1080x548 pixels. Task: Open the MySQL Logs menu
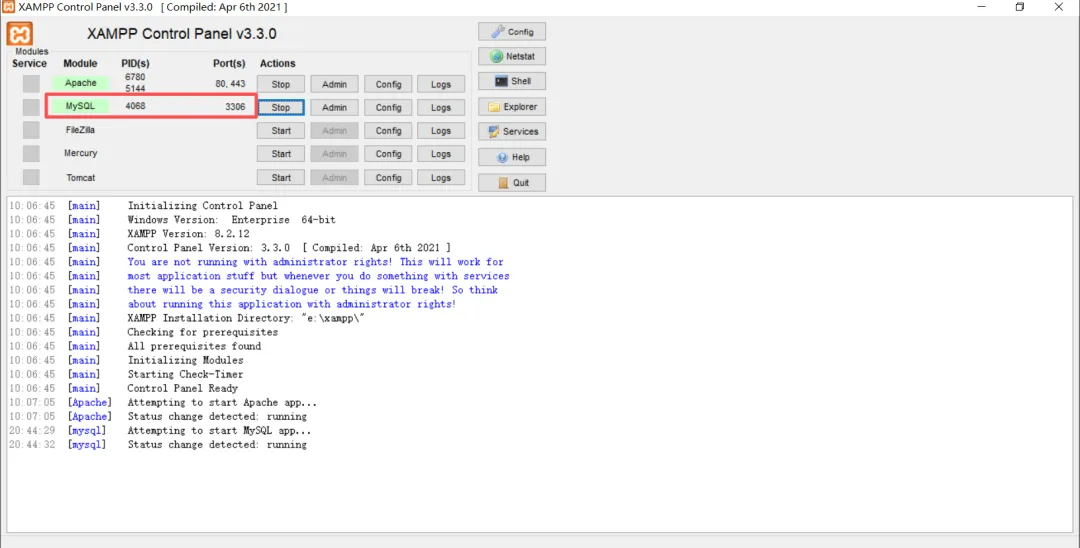(x=441, y=107)
